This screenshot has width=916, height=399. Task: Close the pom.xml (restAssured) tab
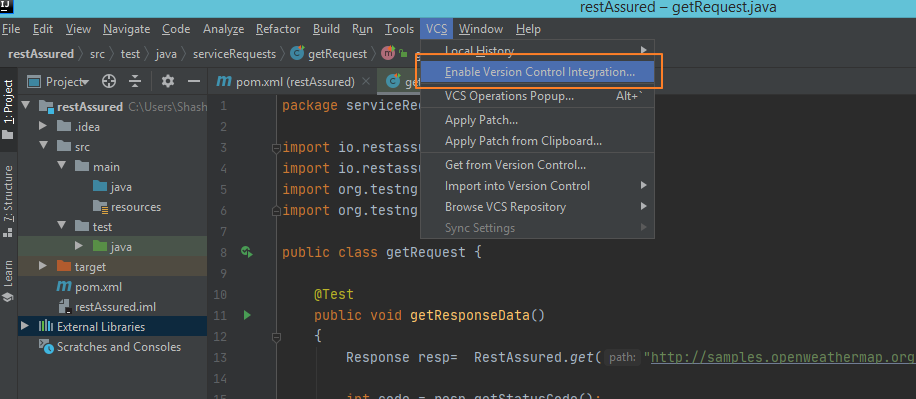366,81
